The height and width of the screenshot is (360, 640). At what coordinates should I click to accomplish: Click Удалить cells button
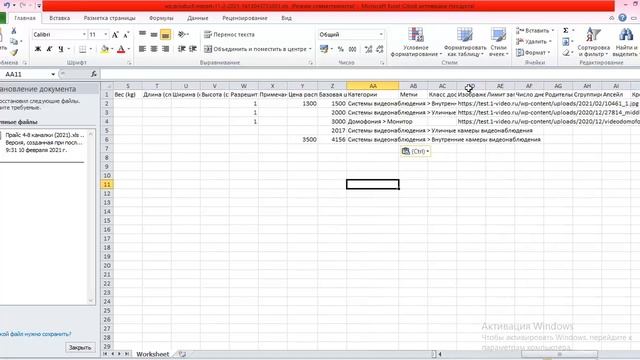[x=531, y=42]
